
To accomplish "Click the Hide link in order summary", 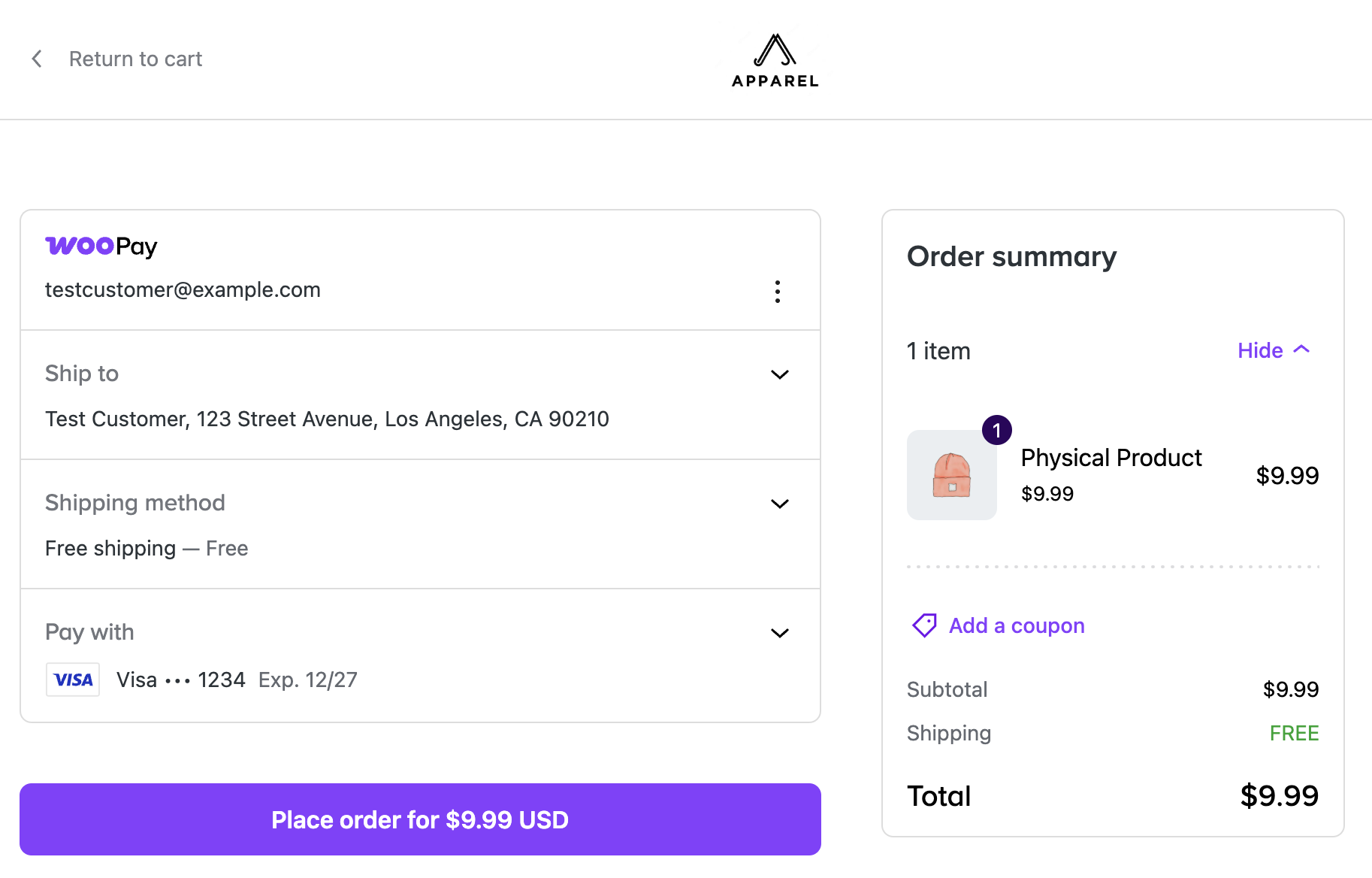I will [x=1260, y=350].
